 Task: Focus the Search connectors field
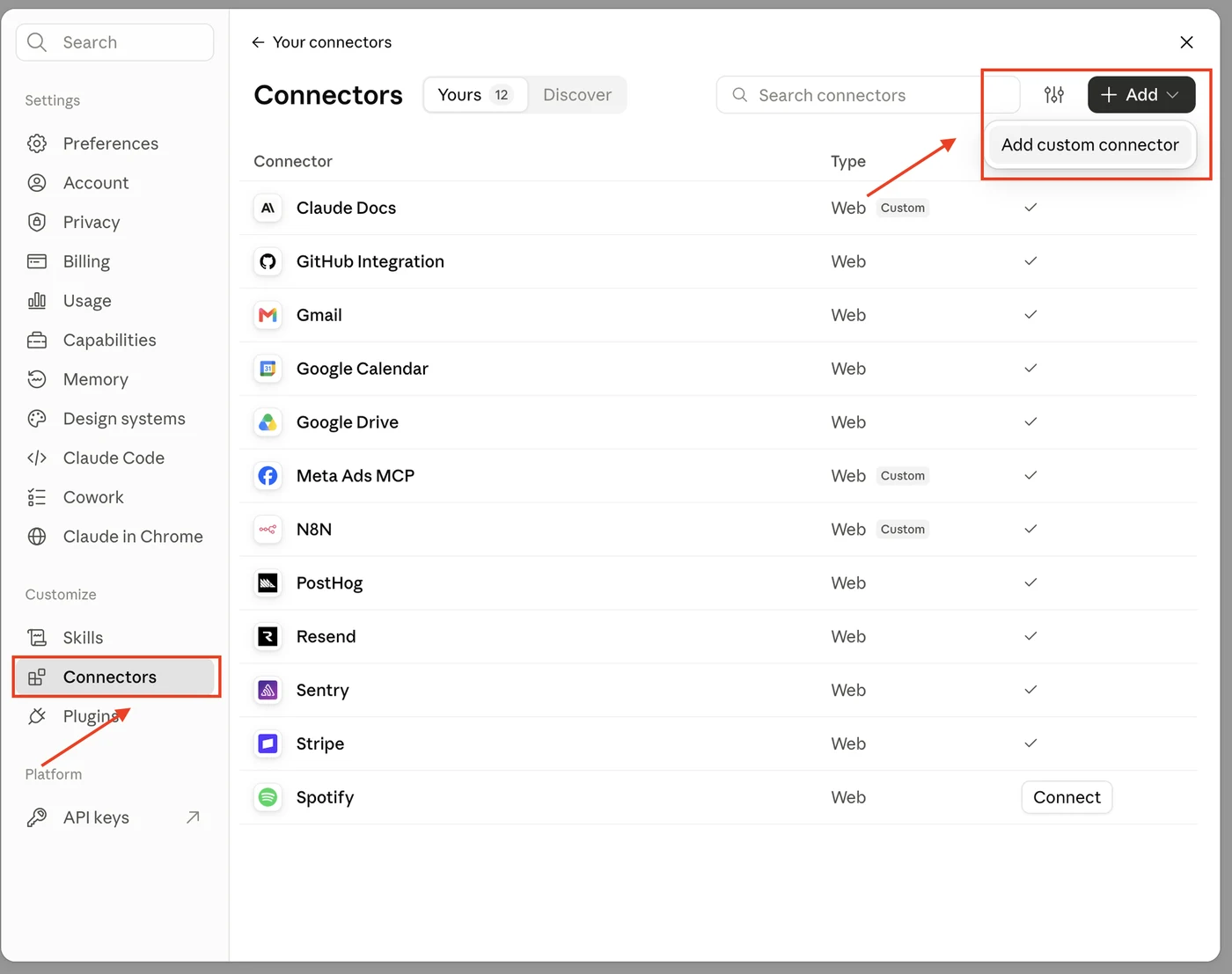tap(868, 95)
